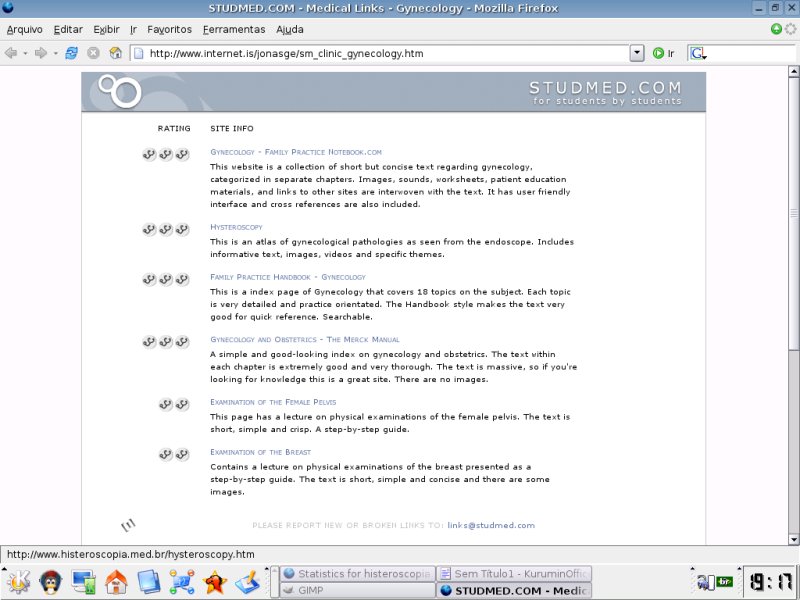Screen dimensions: 800x600
Task: Open the Ferramentas menu
Action: pyautogui.click(x=234, y=29)
